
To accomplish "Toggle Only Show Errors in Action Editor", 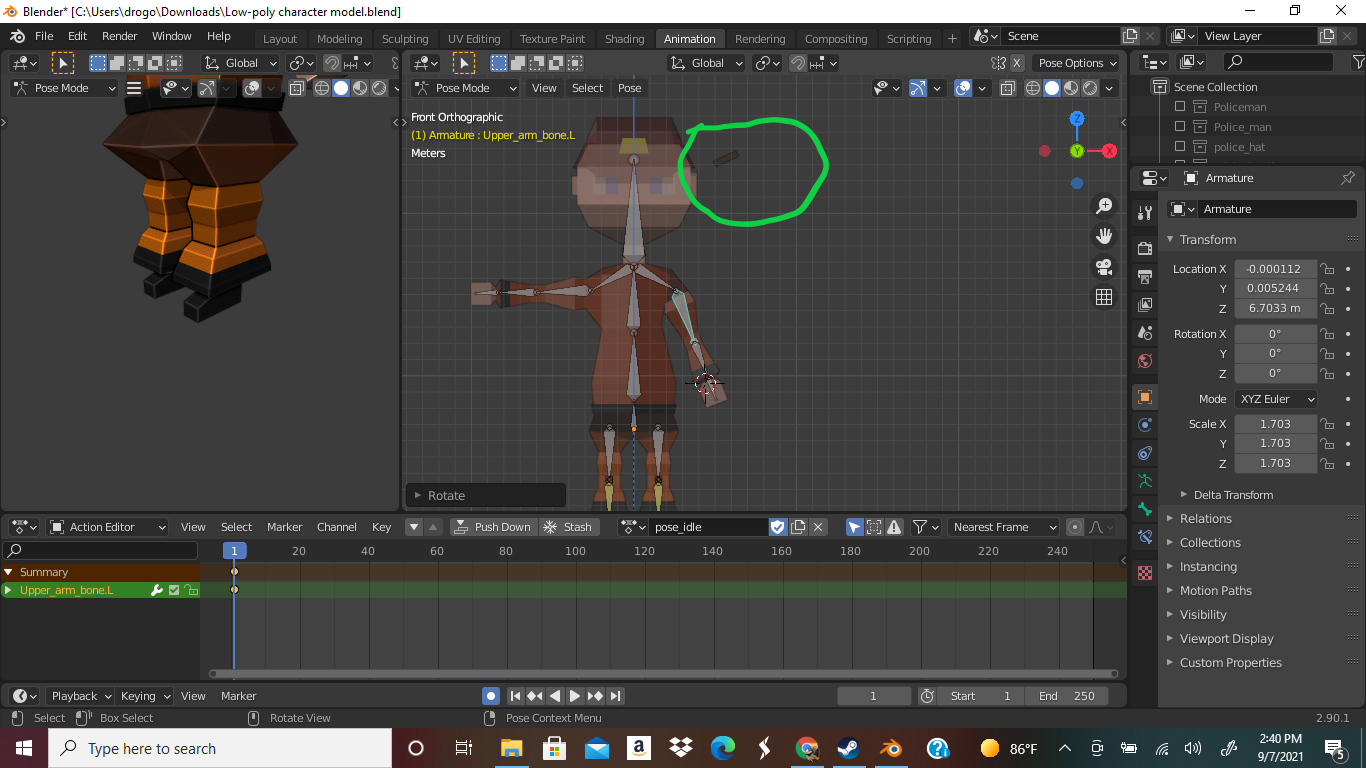I will (894, 527).
